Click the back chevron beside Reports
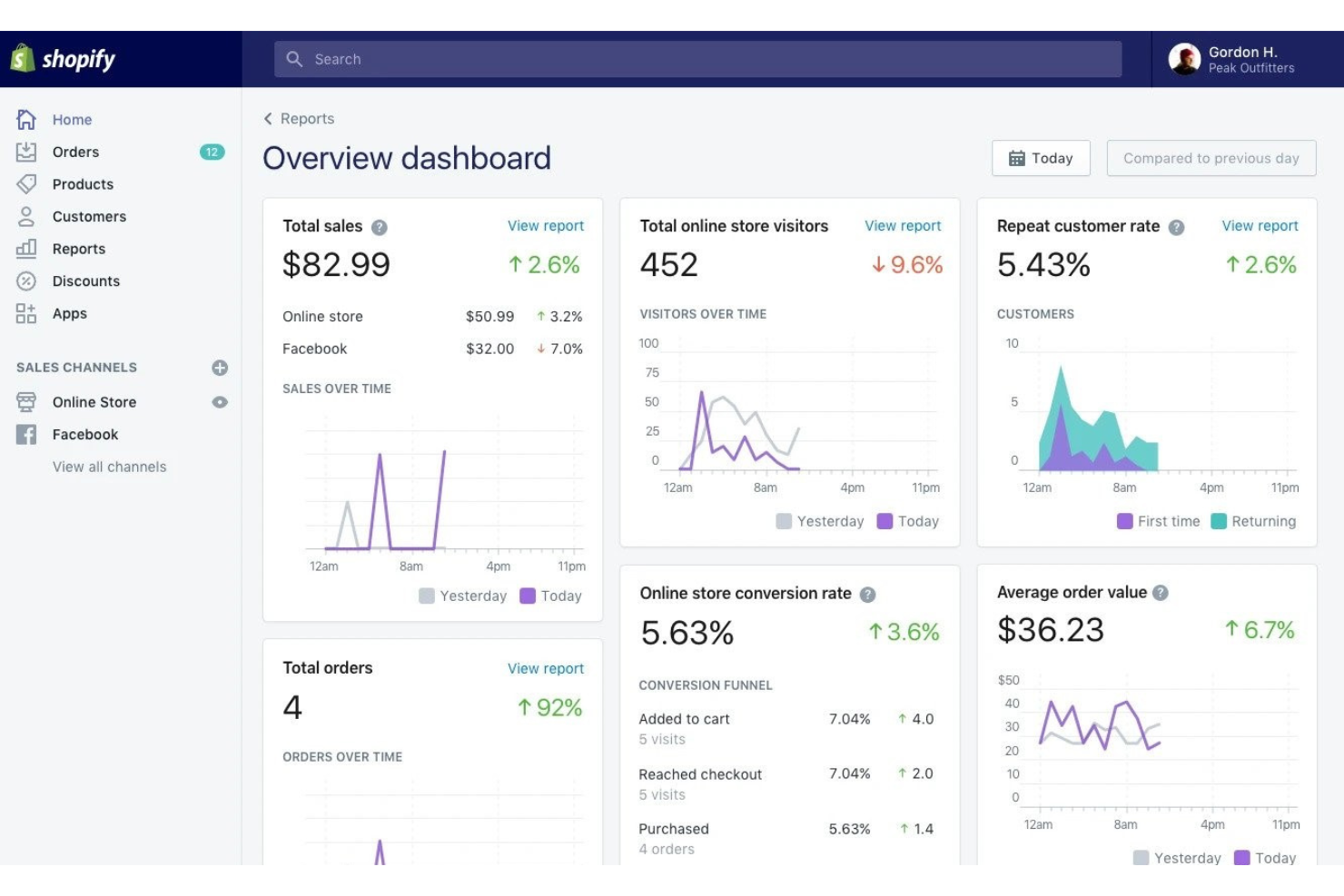The width and height of the screenshot is (1344, 896). tap(268, 119)
